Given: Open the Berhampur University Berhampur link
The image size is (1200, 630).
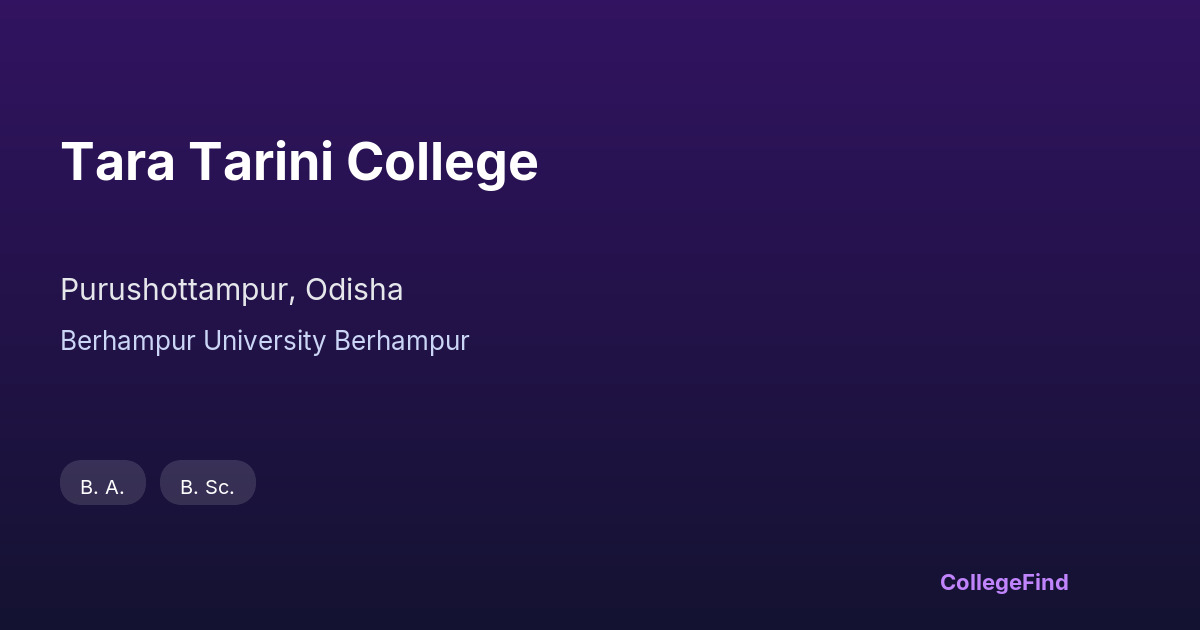Looking at the screenshot, I should [x=264, y=341].
